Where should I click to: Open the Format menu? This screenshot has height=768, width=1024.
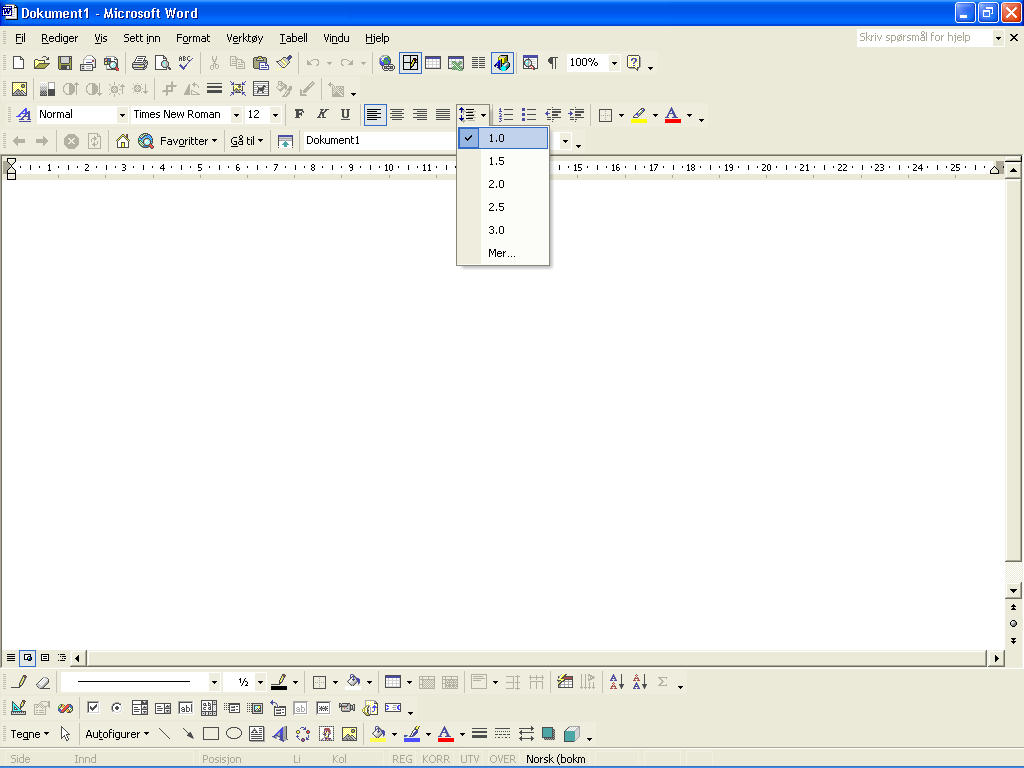pyautogui.click(x=193, y=38)
